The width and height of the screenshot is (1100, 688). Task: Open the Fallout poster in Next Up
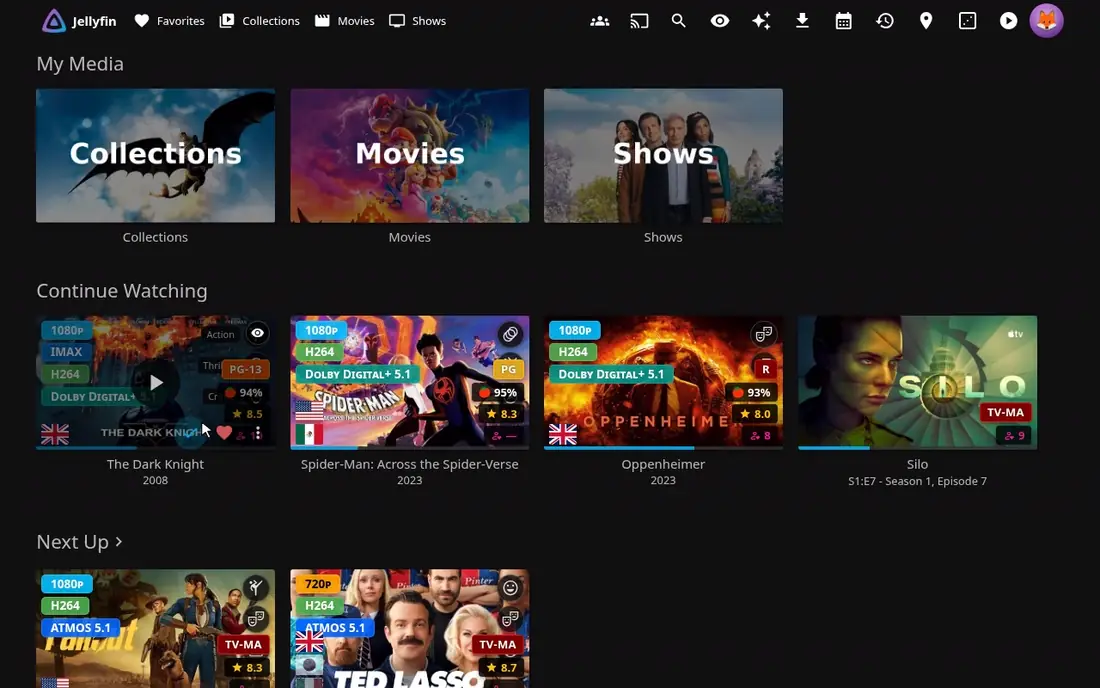(156, 628)
